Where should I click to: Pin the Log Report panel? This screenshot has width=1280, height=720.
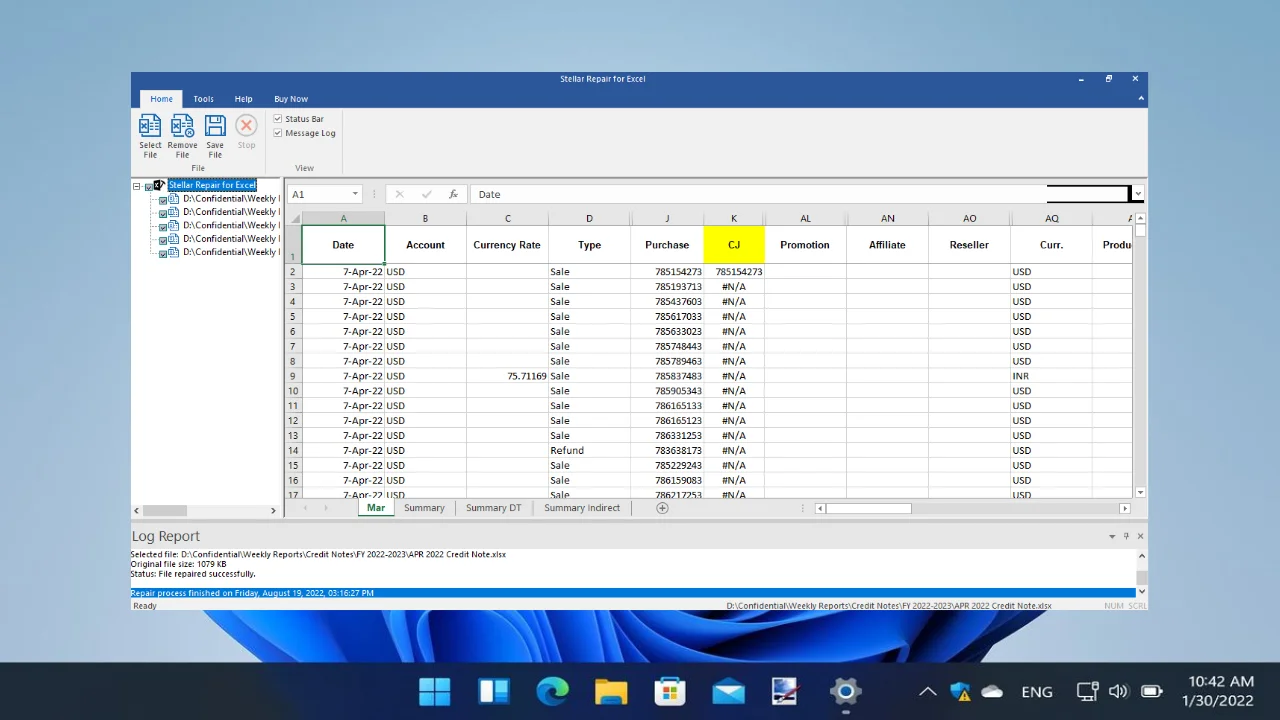pos(1126,536)
